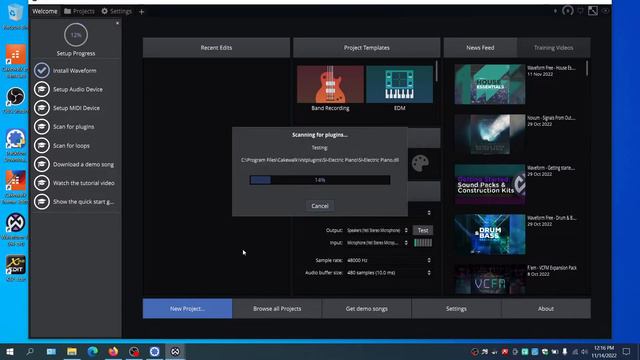Click Scan for loops step icon
This screenshot has width=640, height=360.
point(42,146)
